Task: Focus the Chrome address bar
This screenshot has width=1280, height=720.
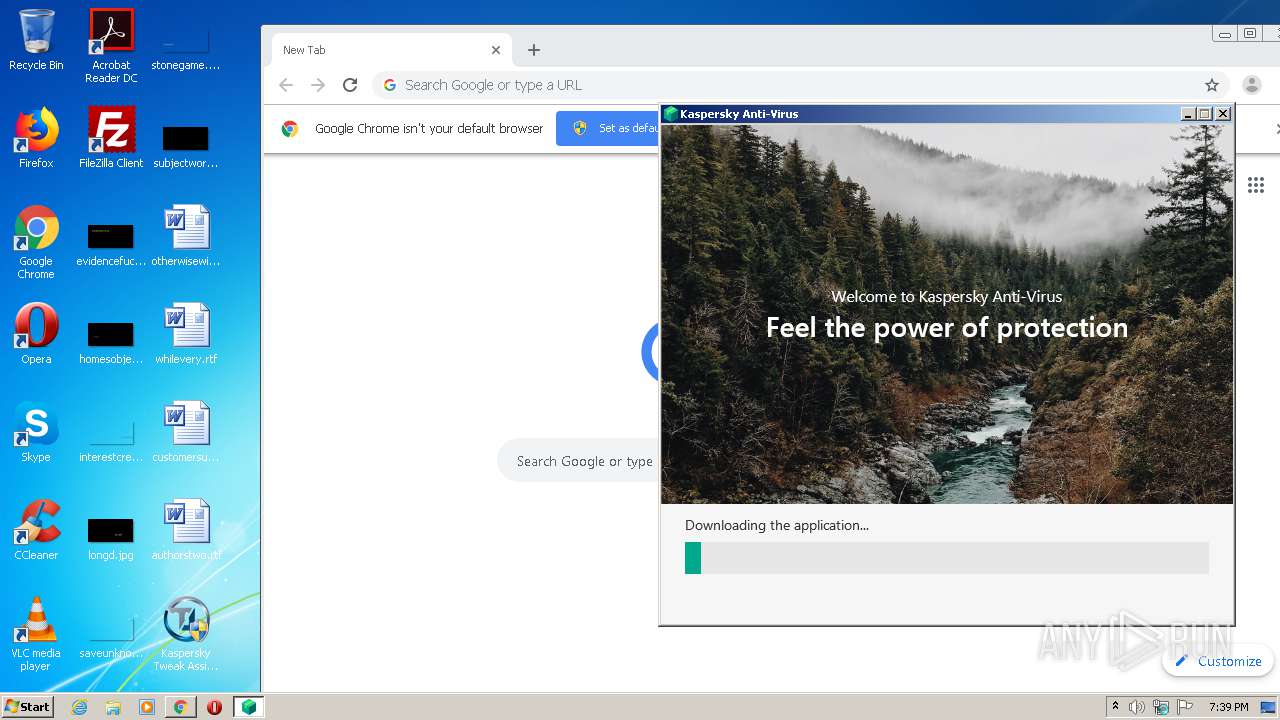Action: click(x=800, y=85)
